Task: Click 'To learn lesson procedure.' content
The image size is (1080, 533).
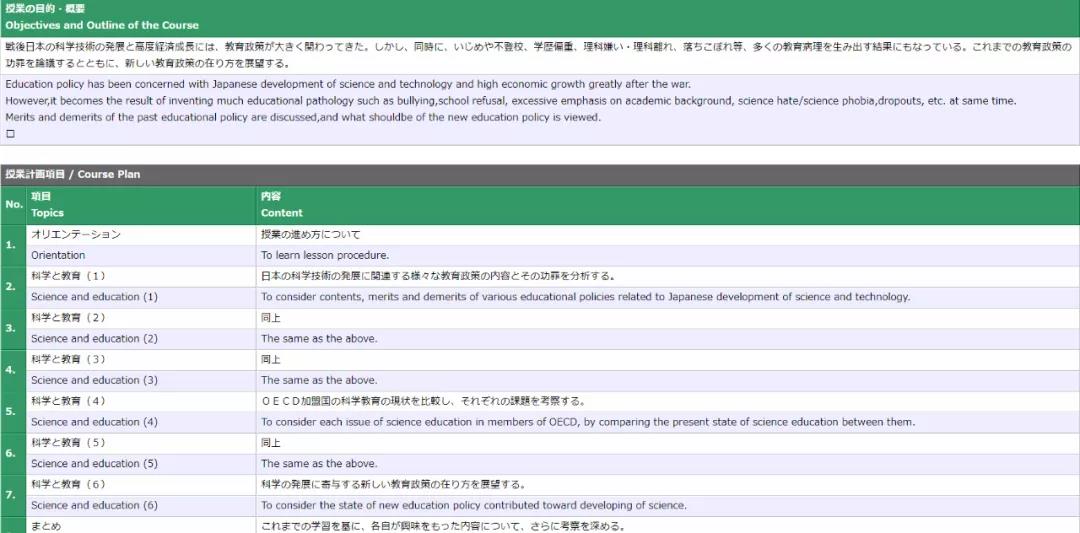Action: [x=667, y=255]
